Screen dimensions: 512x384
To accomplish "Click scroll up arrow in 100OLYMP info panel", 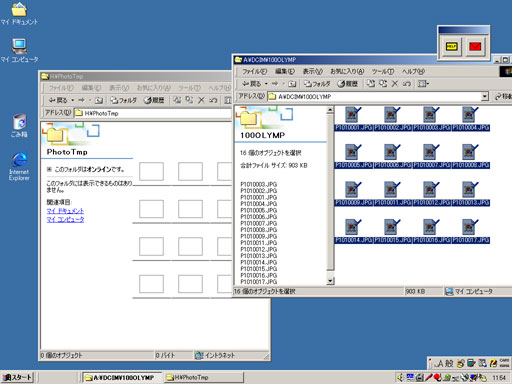I will pyautogui.click(x=330, y=110).
